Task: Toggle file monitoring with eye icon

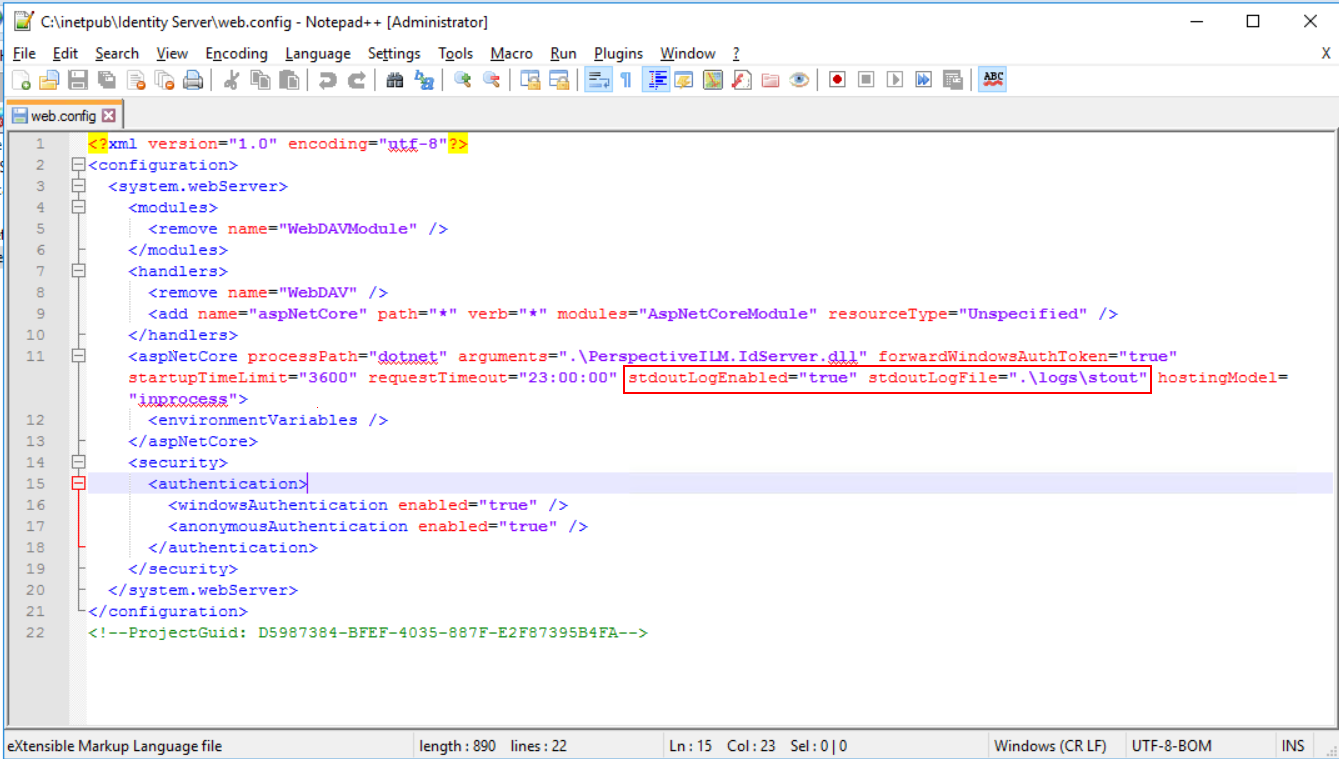Action: [x=799, y=81]
